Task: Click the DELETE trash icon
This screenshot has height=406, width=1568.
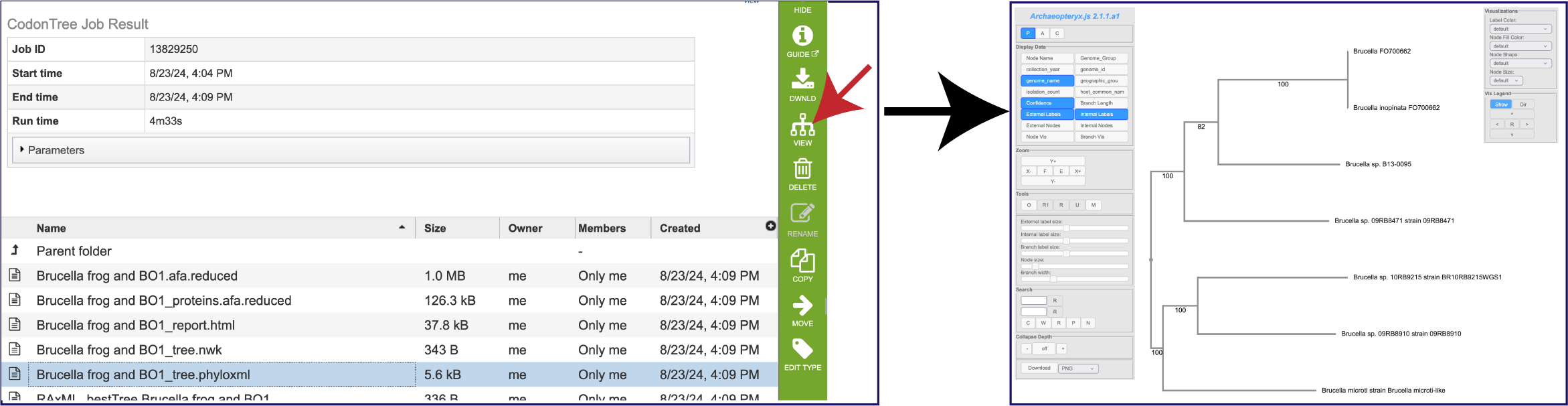Action: [802, 170]
